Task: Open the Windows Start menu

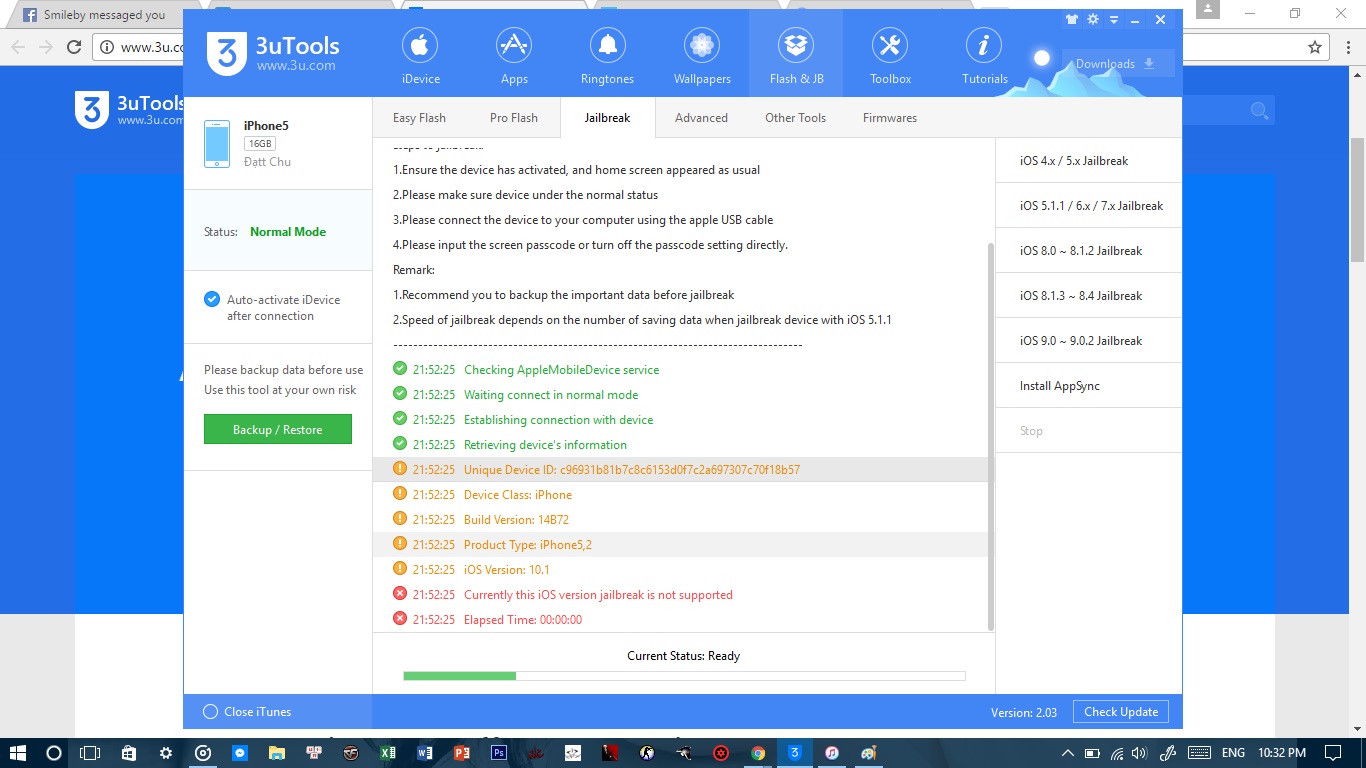Action: pyautogui.click(x=18, y=753)
